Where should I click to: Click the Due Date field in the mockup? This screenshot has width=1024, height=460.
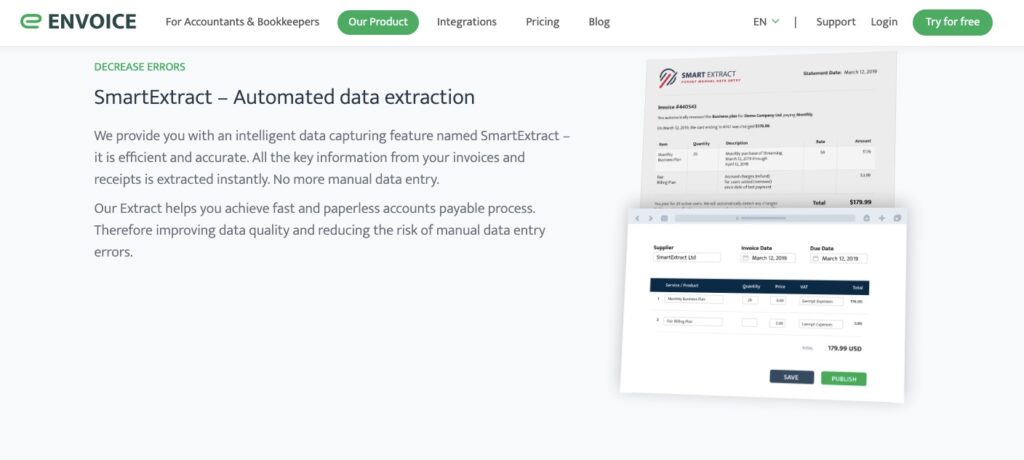(839, 259)
